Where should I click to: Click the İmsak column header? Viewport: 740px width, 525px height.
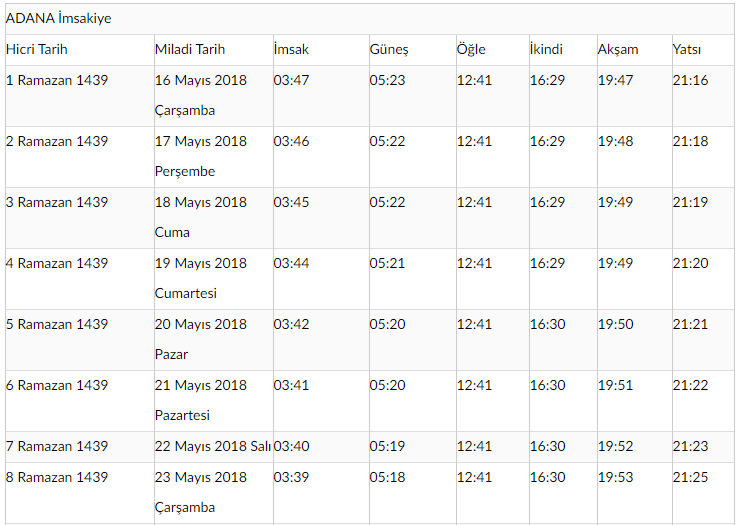[291, 50]
